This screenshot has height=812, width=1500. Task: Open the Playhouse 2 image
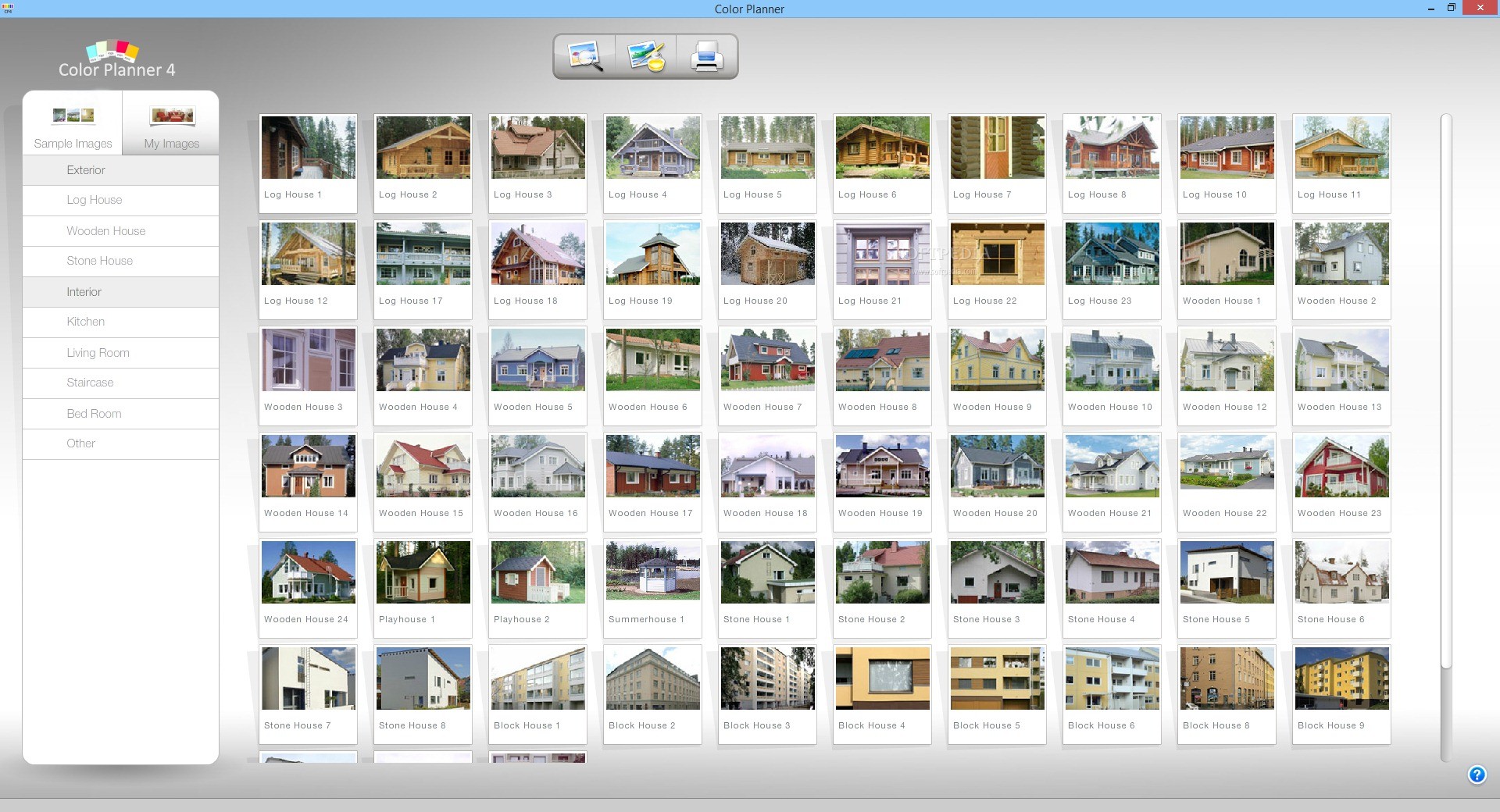click(x=538, y=588)
